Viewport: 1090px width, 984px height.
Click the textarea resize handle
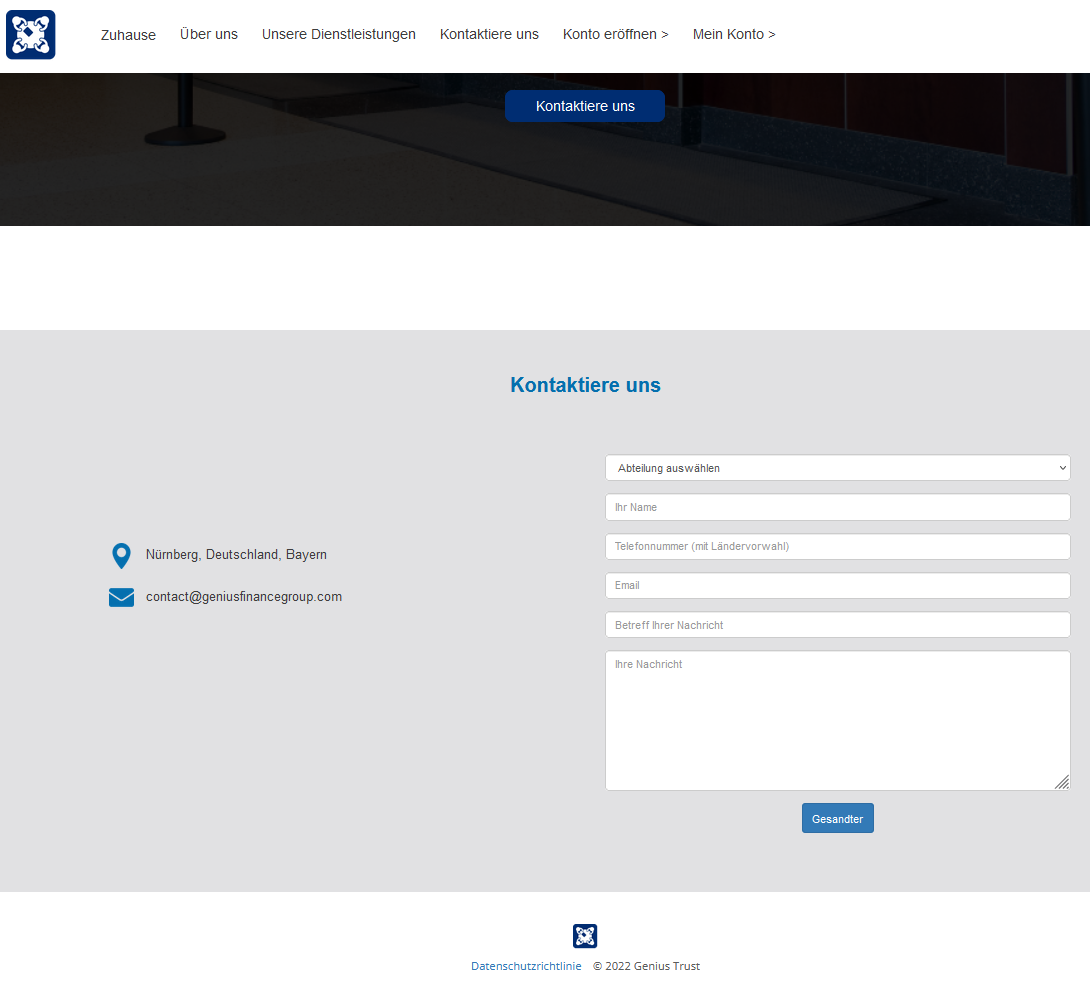coord(1062,782)
